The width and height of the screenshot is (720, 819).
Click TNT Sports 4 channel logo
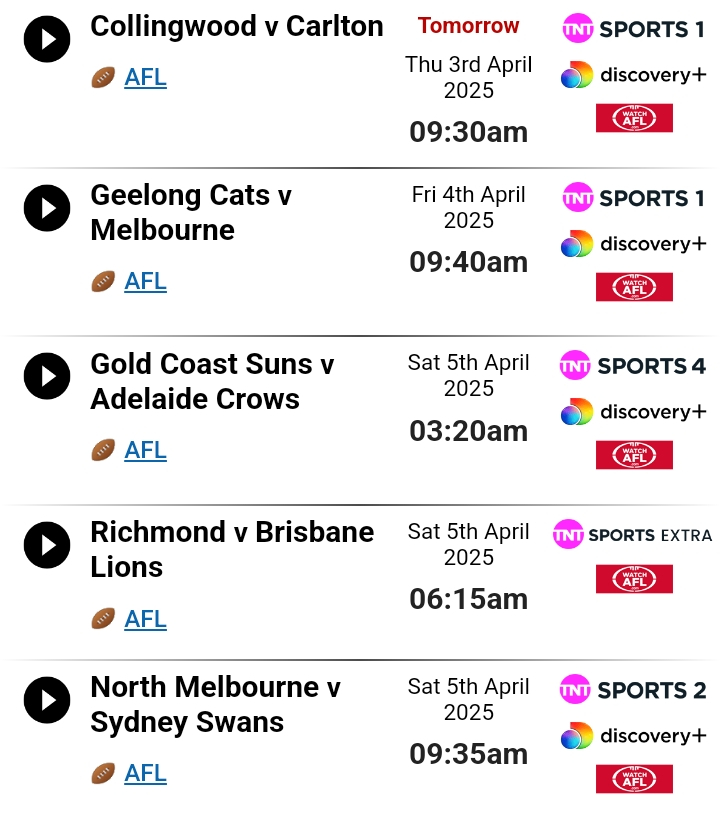633,366
